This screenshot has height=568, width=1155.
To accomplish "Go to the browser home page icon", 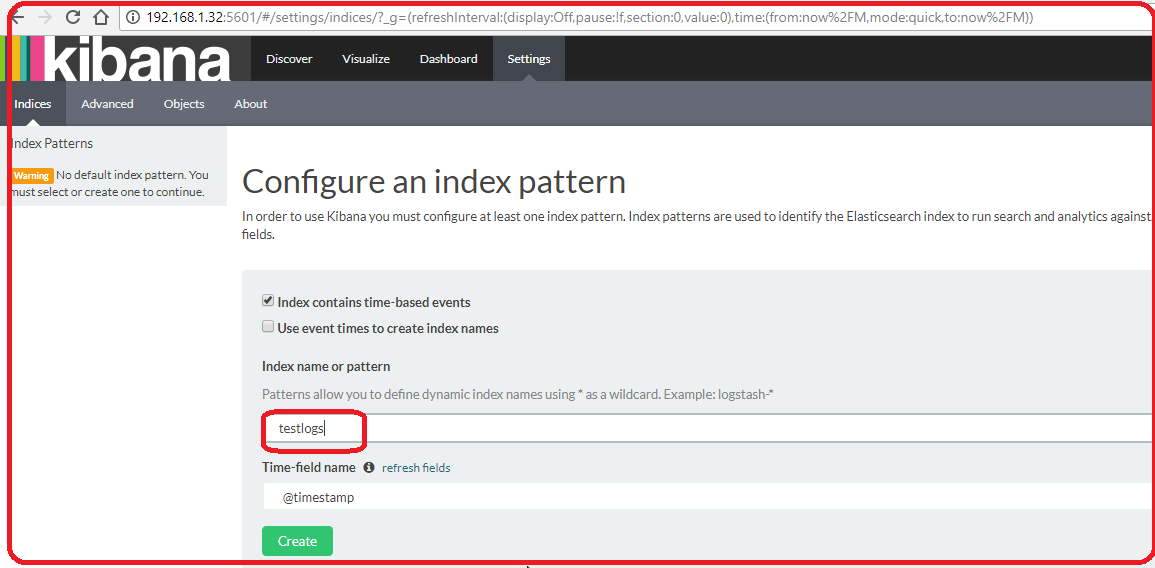I will (101, 16).
